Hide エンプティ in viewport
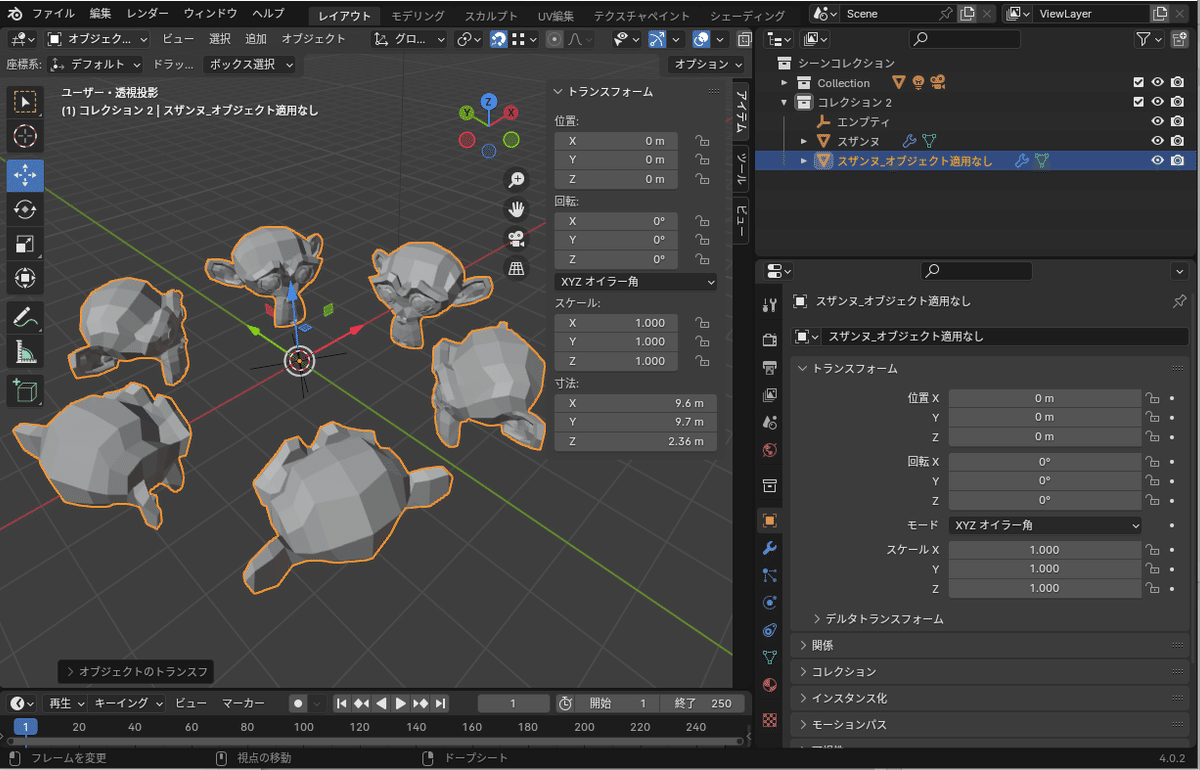Image resolution: width=1200 pixels, height=770 pixels. tap(1158, 122)
